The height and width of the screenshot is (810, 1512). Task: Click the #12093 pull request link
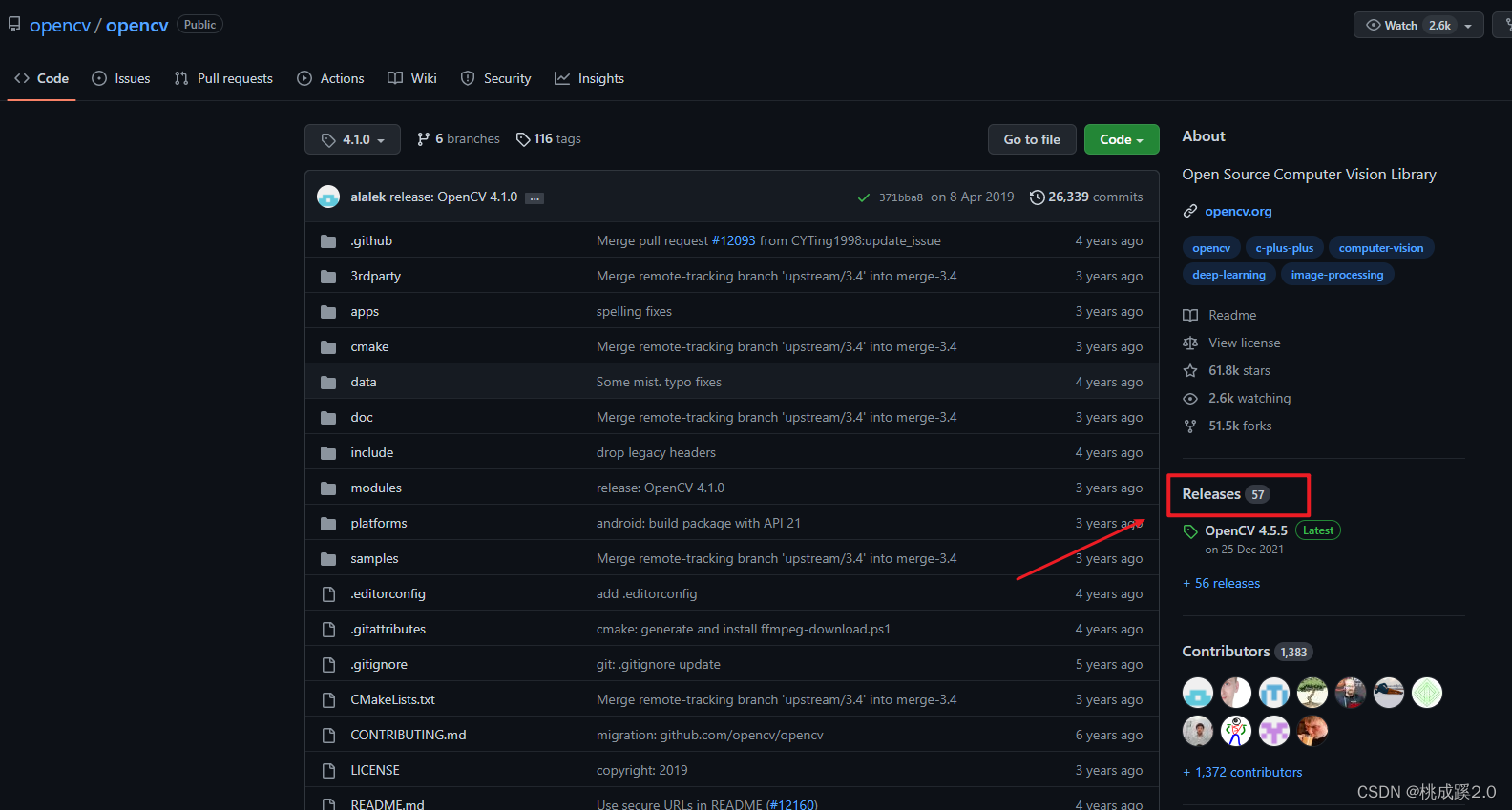[x=734, y=241]
